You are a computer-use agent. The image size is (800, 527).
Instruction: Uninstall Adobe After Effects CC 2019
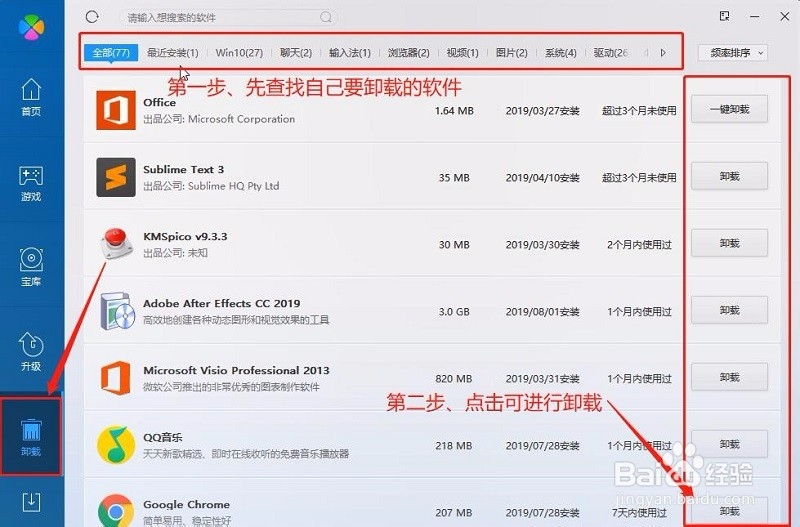(729, 310)
